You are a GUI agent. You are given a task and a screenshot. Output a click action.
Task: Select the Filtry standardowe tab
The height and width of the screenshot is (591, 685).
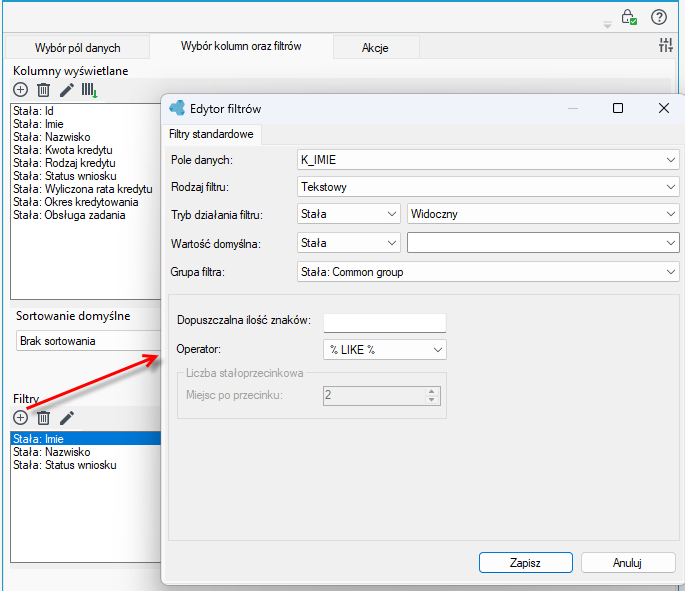pyautogui.click(x=211, y=134)
